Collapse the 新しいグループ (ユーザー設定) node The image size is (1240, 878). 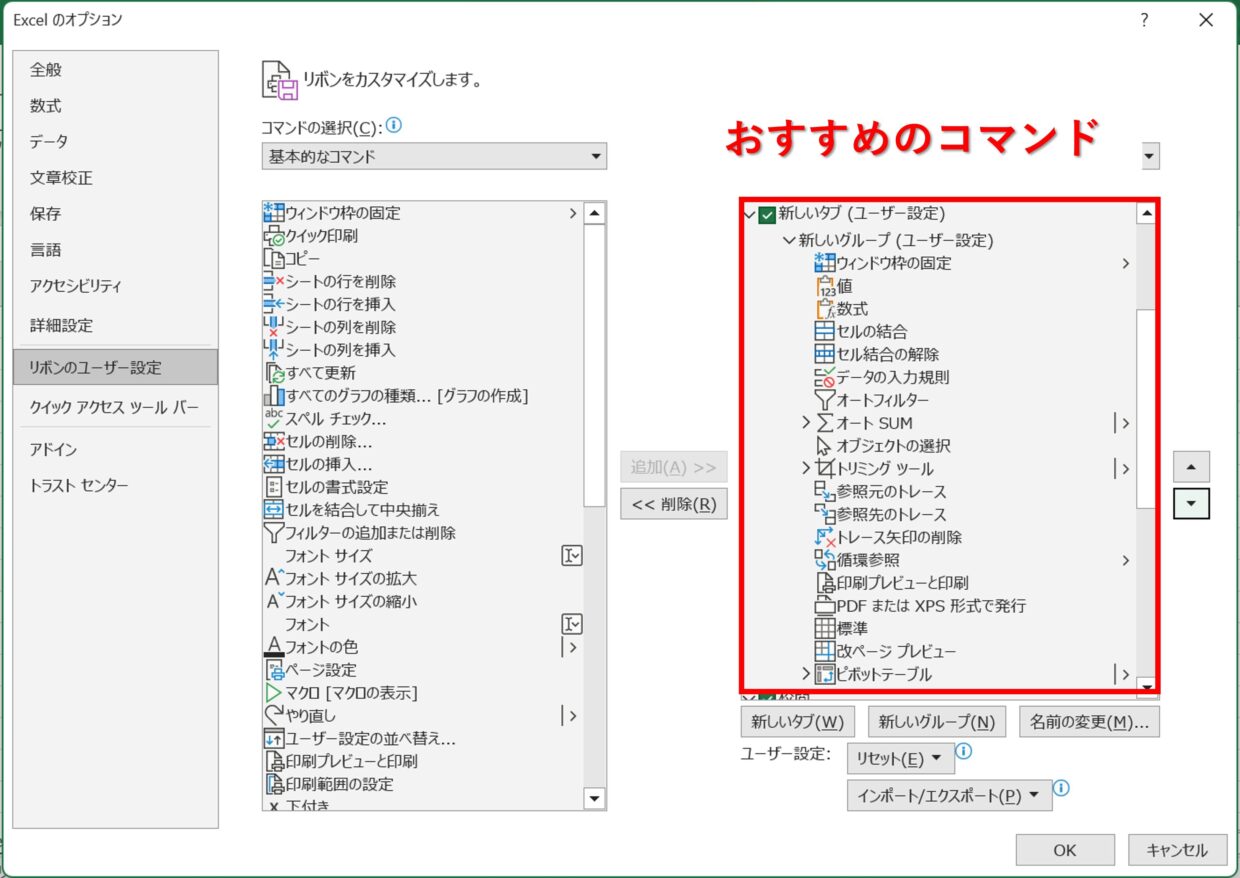(x=789, y=241)
